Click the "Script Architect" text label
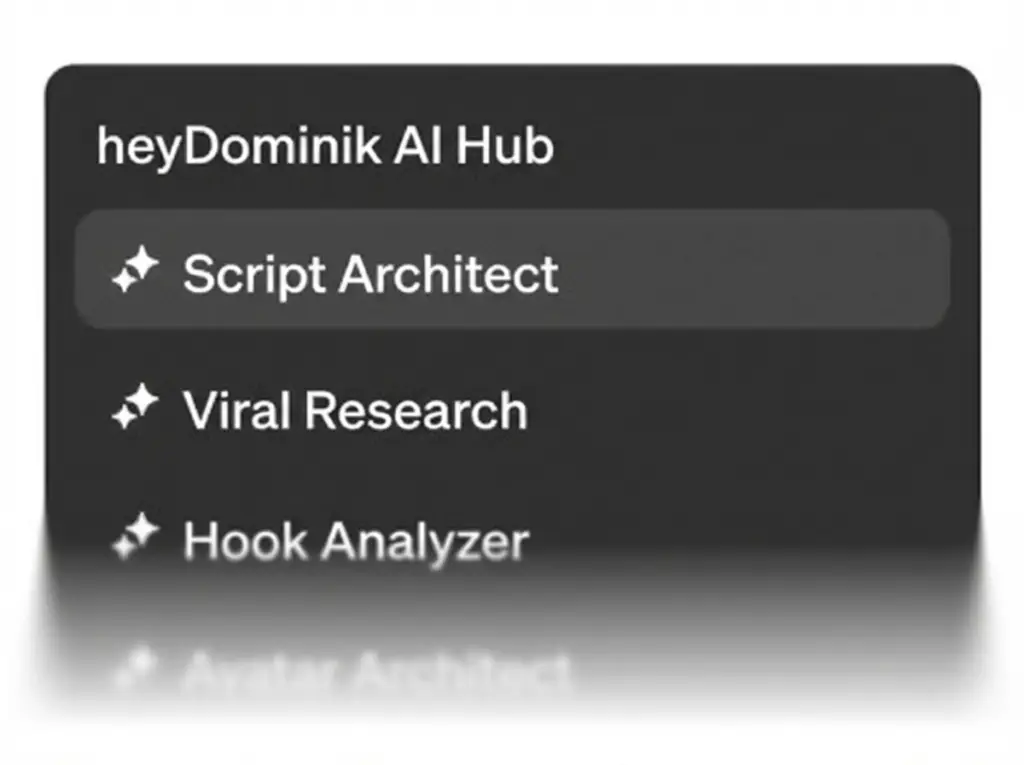Image resolution: width=1024 pixels, height=765 pixels. click(370, 273)
